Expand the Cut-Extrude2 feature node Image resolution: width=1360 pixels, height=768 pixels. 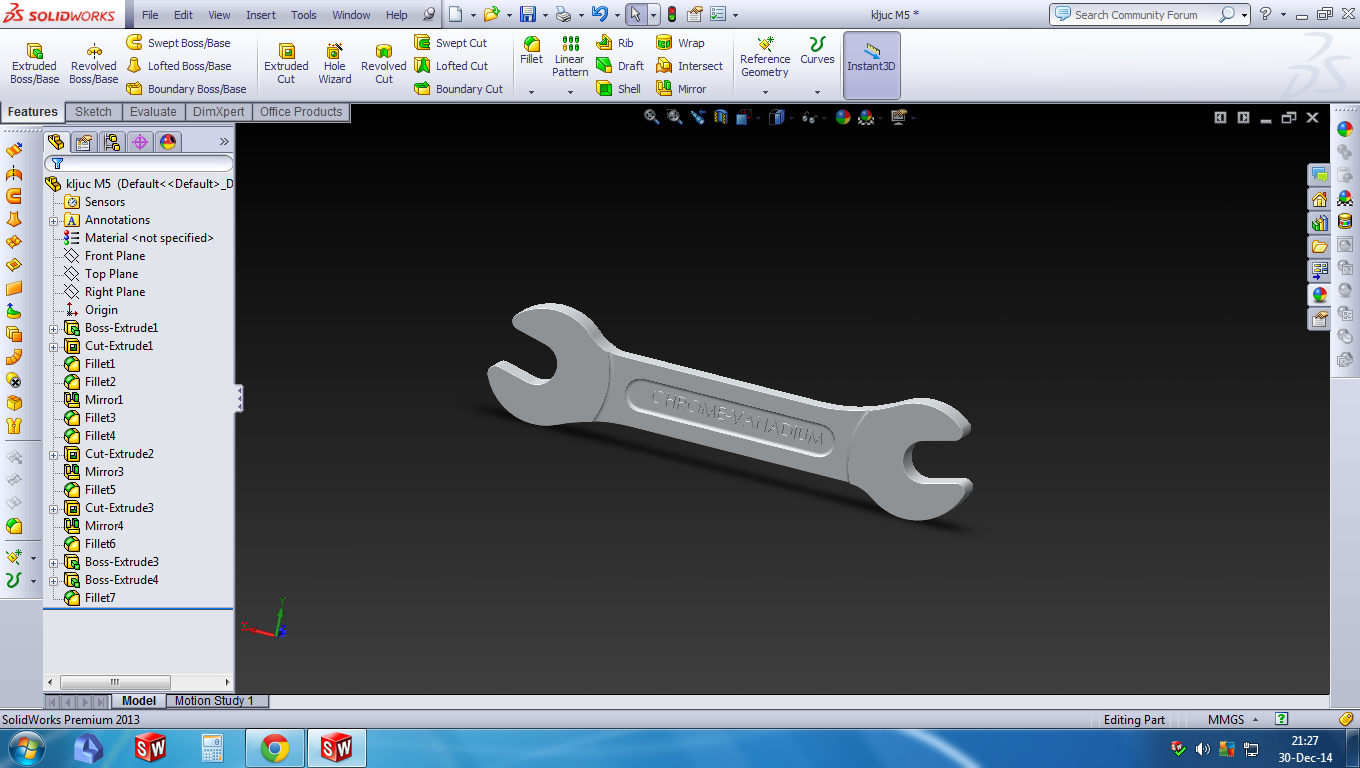pos(54,454)
